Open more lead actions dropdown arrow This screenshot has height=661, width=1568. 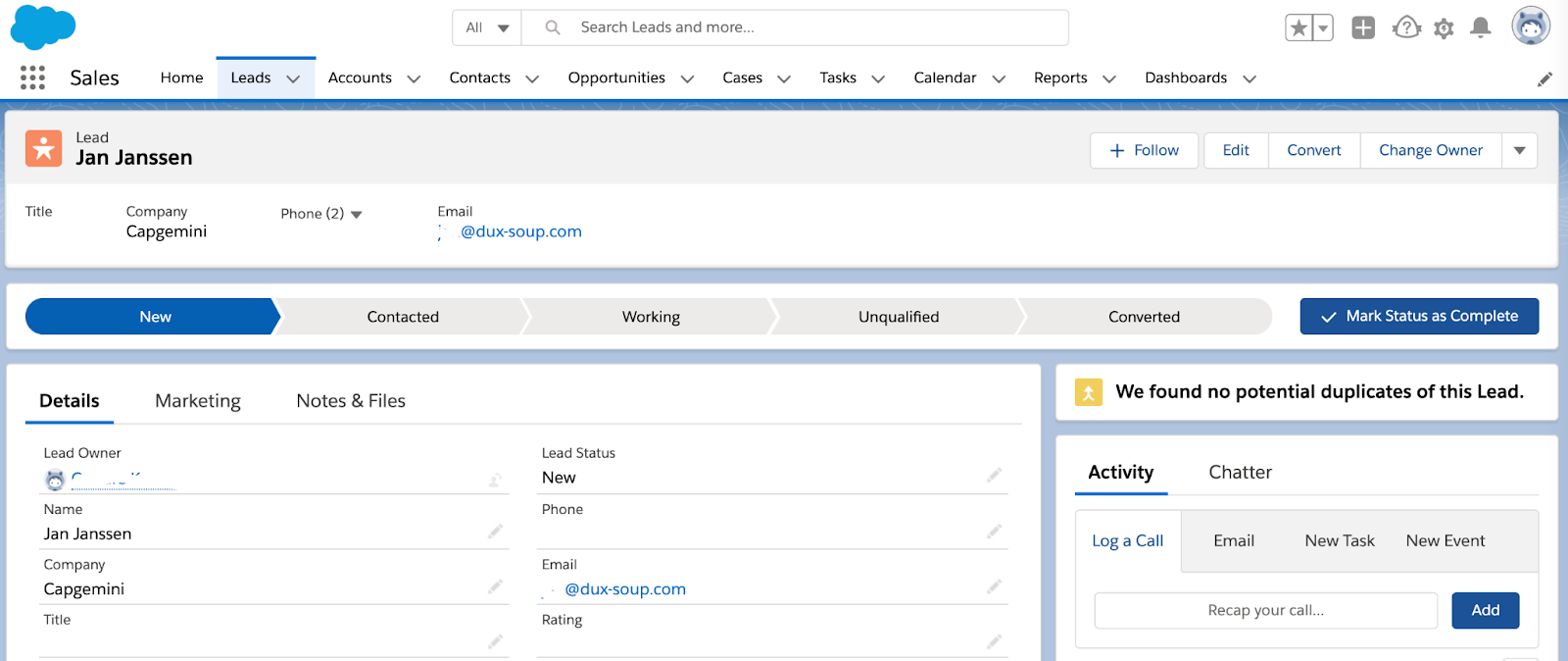pos(1520,151)
